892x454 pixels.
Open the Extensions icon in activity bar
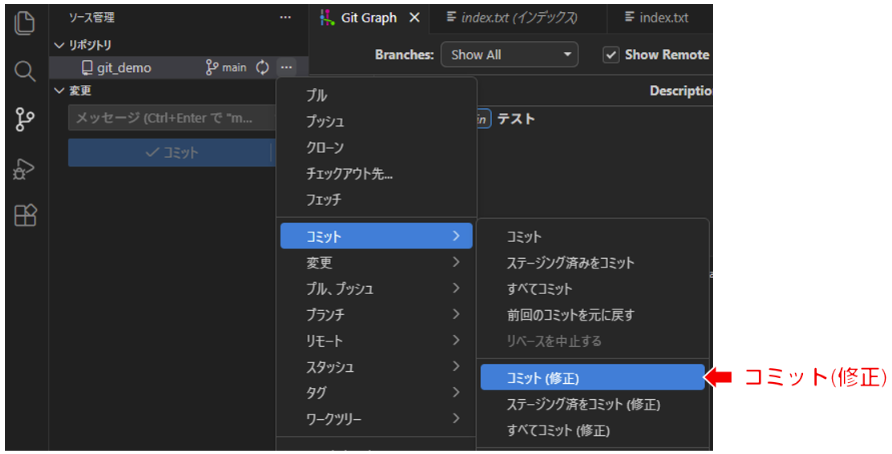pos(25,215)
